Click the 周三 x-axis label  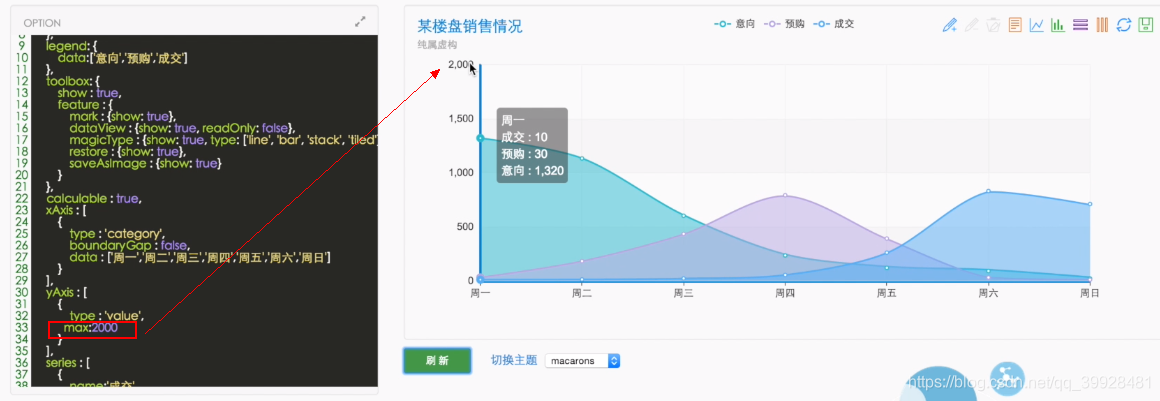pos(683,294)
